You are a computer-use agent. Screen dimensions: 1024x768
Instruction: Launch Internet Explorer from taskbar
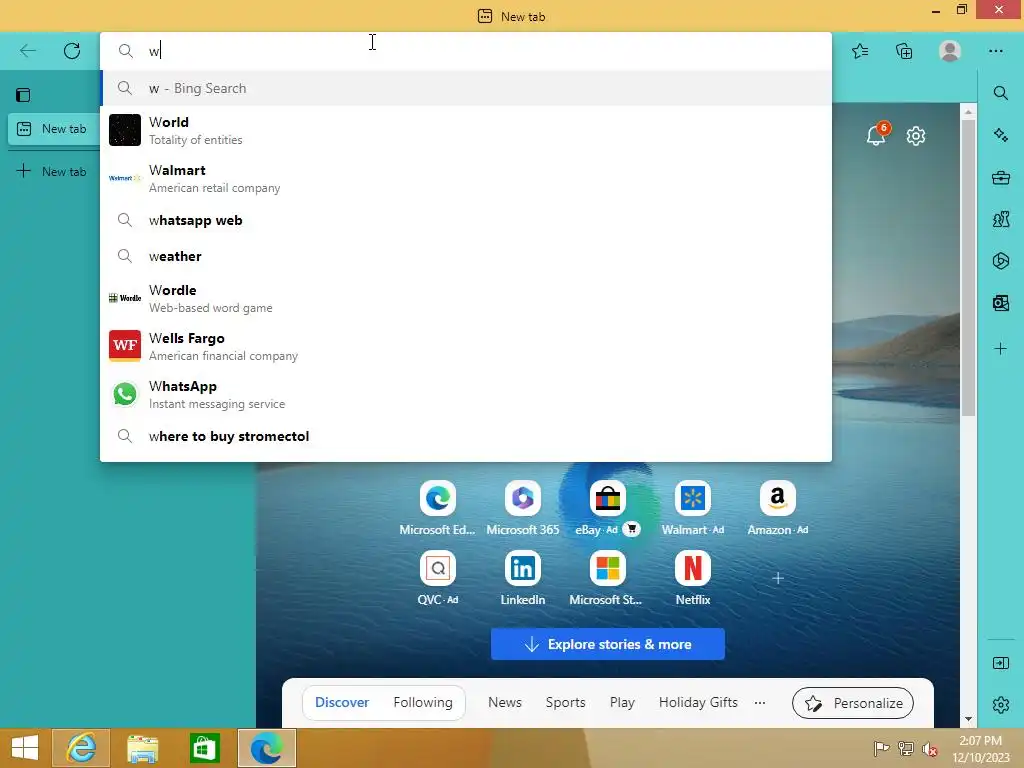tap(81, 748)
